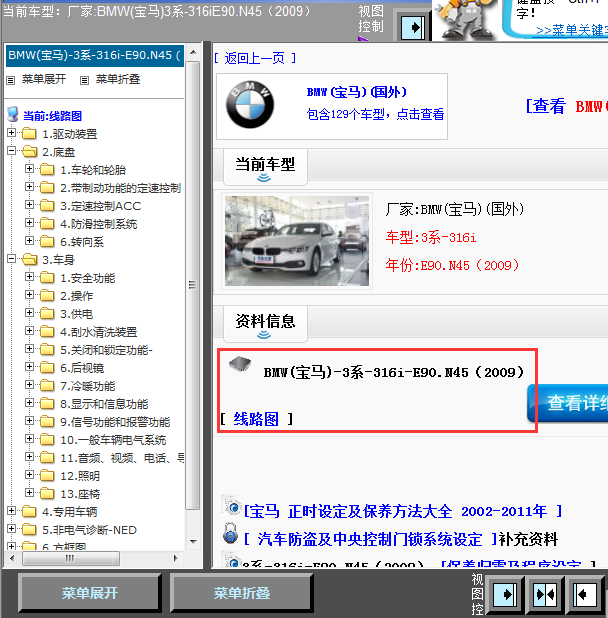Viewport: 608px width, 618px height.
Task: Click folder icon of 1.驱动装置
Action: (29, 134)
